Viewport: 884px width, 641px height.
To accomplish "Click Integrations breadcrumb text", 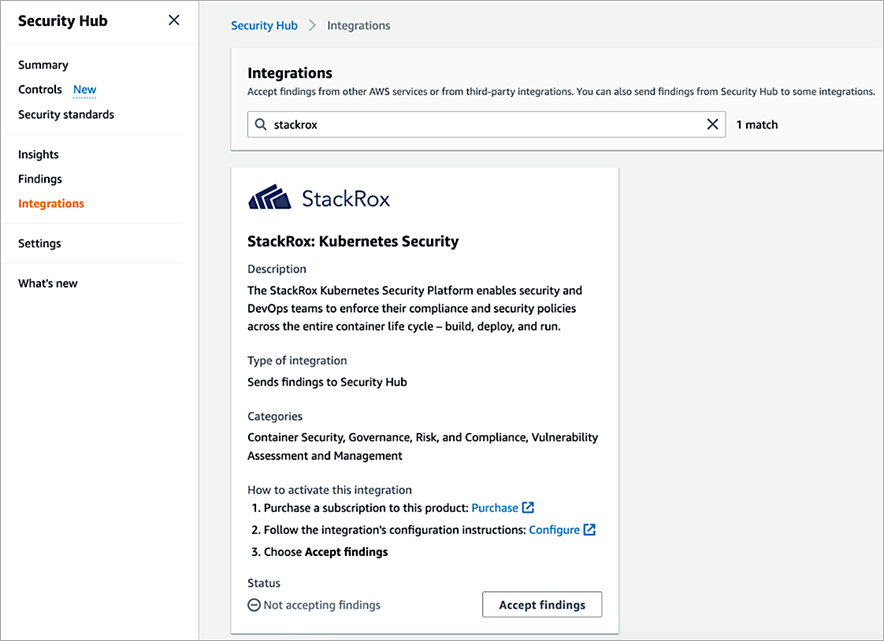I will point(359,25).
